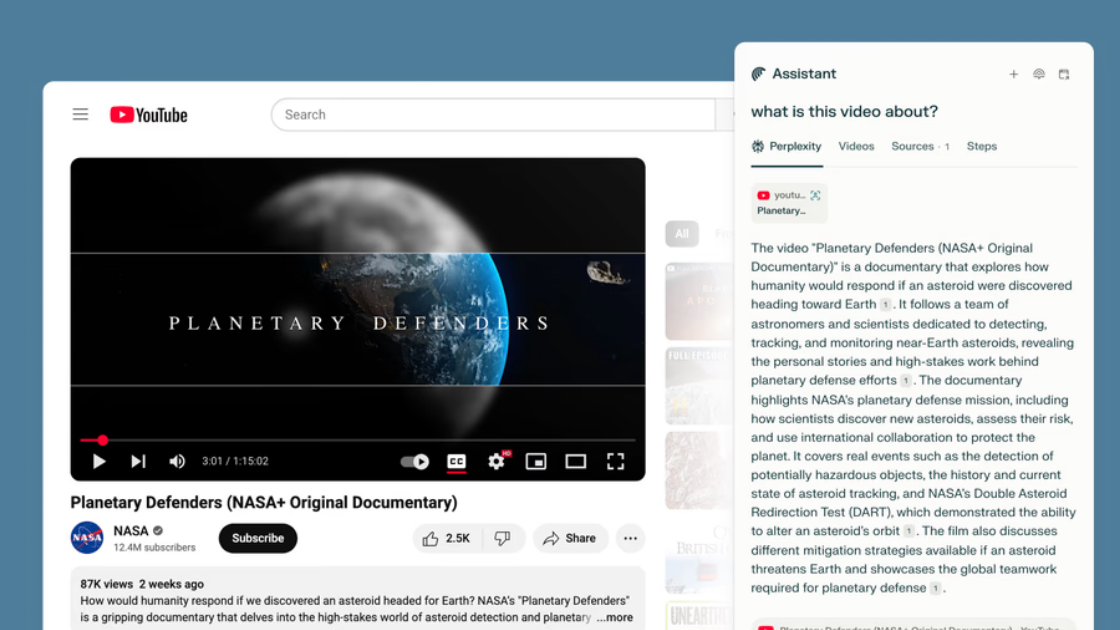Open NASA channel name link
The width and height of the screenshot is (1120, 630).
click(131, 531)
